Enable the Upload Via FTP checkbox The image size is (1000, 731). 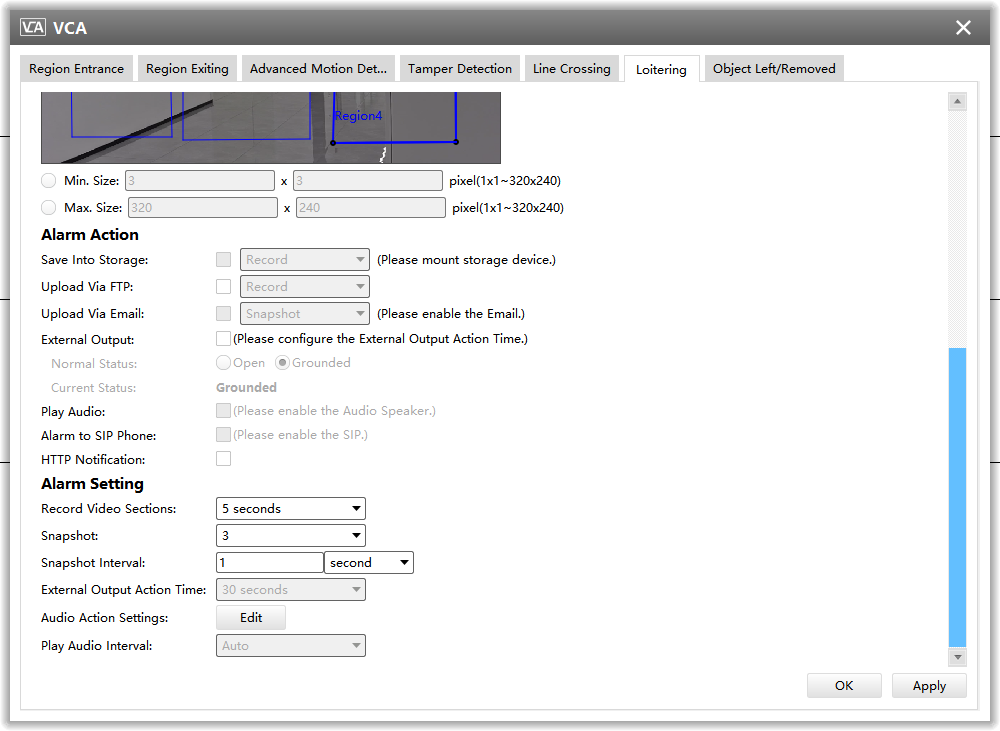pyautogui.click(x=224, y=287)
